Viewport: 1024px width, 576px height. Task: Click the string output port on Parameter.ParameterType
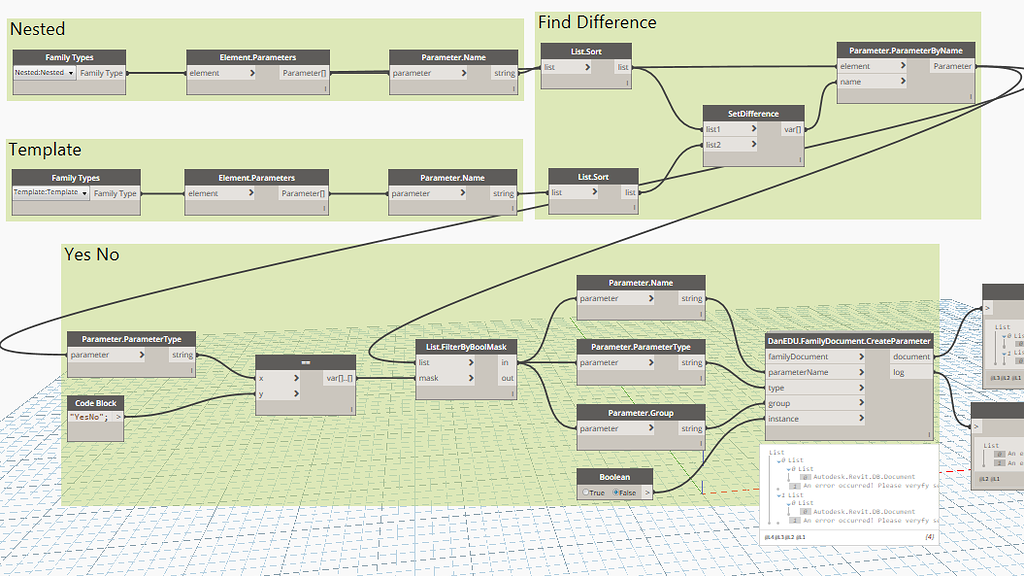(183, 355)
